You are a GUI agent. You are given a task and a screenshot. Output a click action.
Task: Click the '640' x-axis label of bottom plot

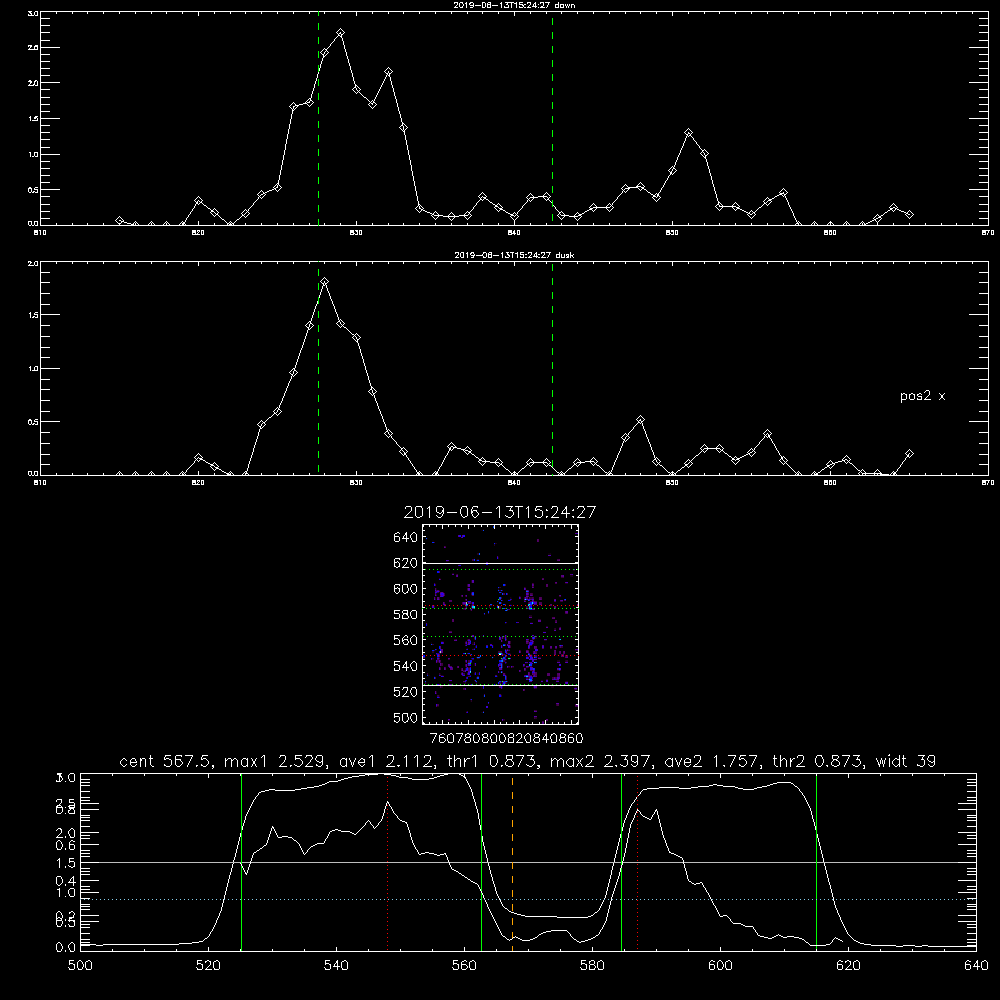[976, 966]
